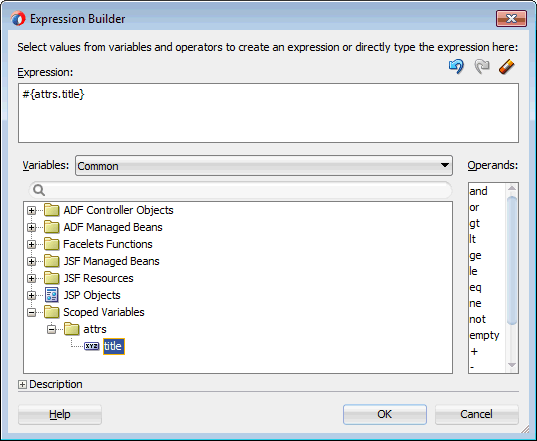537x441 pixels.
Task: Select the 'or' operand
Action: point(474,207)
